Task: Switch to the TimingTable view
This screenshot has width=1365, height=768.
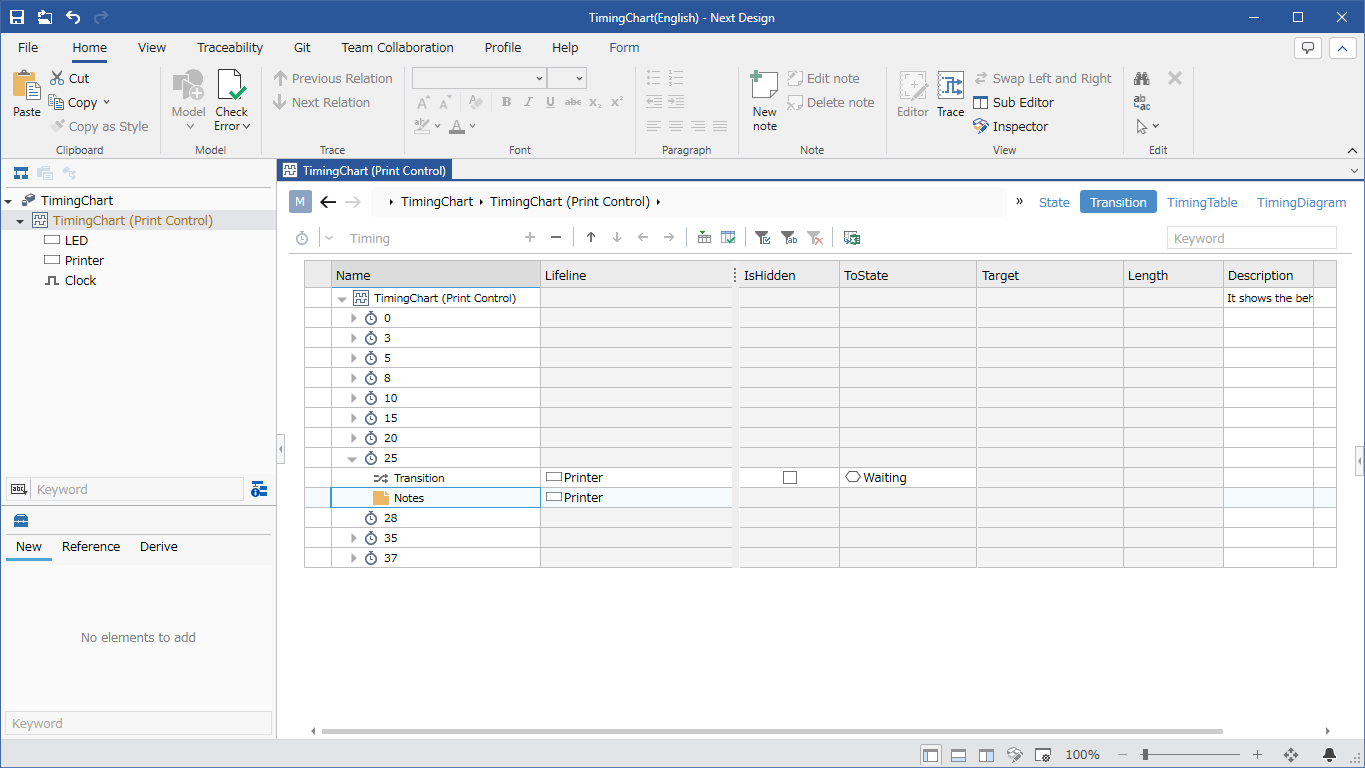Action: click(1202, 202)
